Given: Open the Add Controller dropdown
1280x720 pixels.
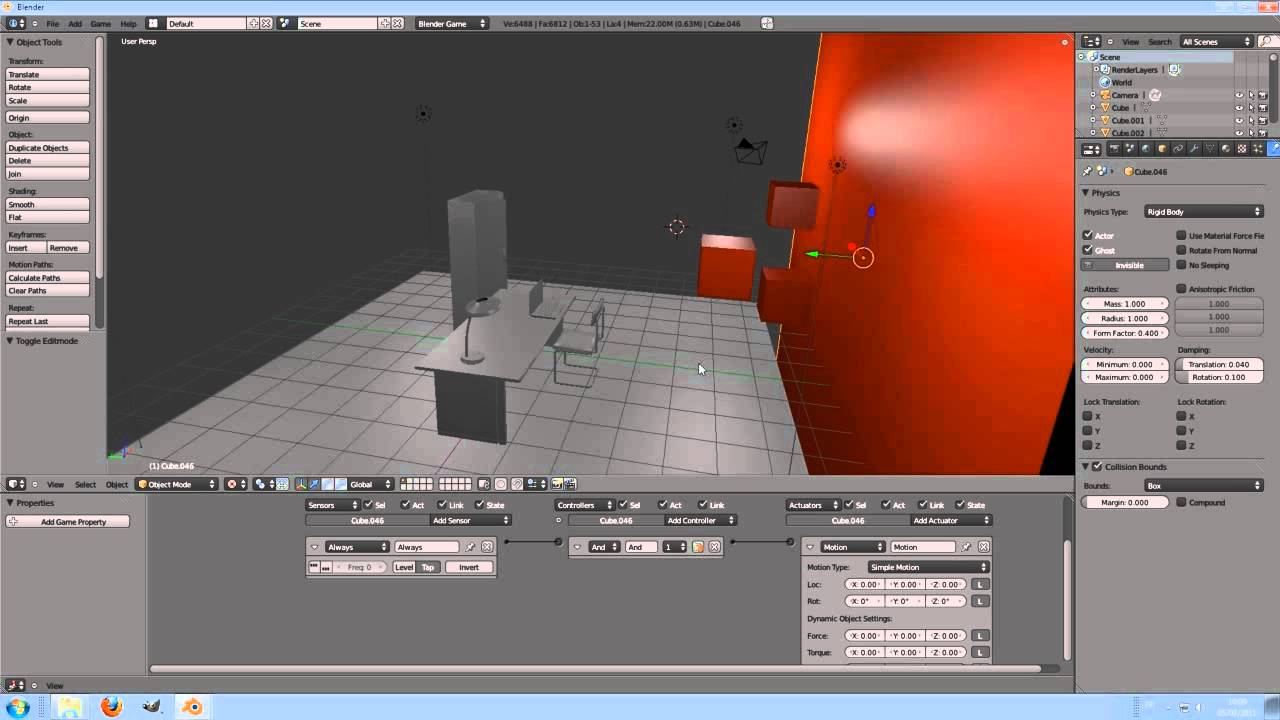Looking at the screenshot, I should [x=701, y=520].
